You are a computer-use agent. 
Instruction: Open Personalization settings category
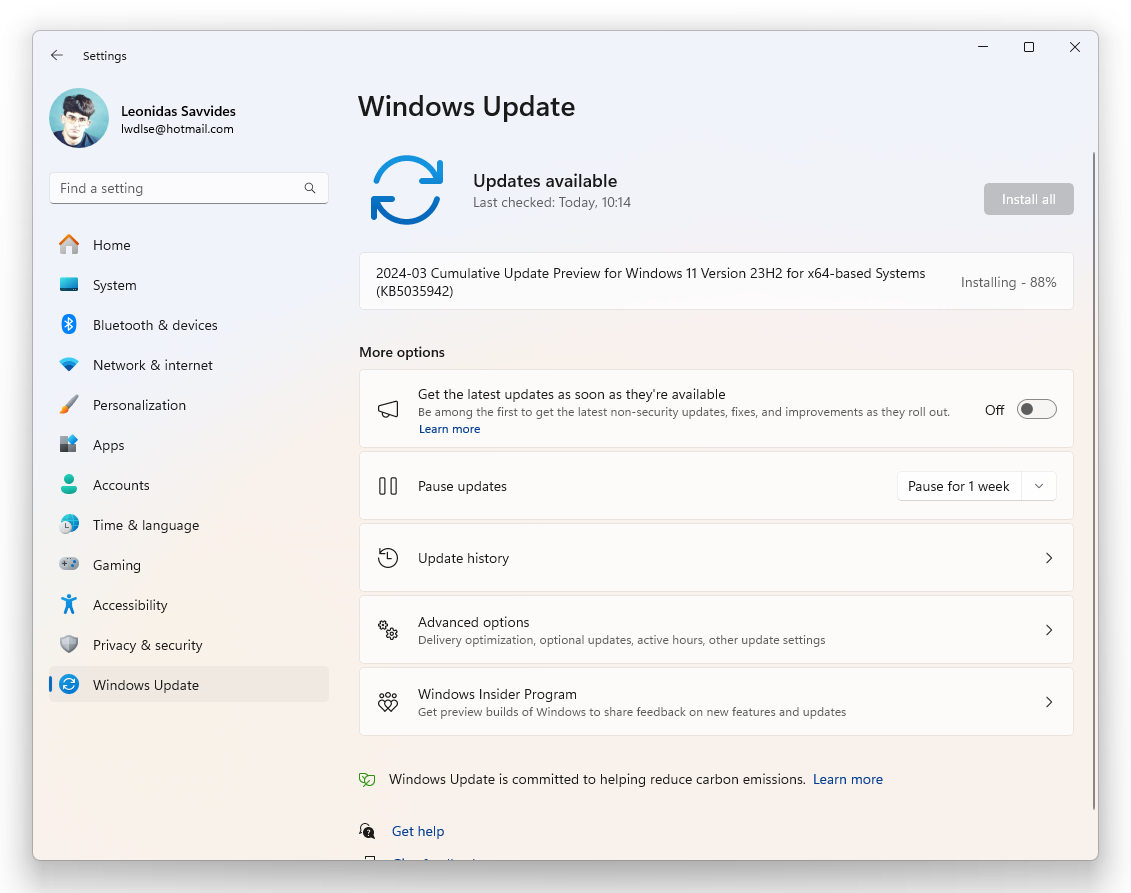[x=189, y=405]
